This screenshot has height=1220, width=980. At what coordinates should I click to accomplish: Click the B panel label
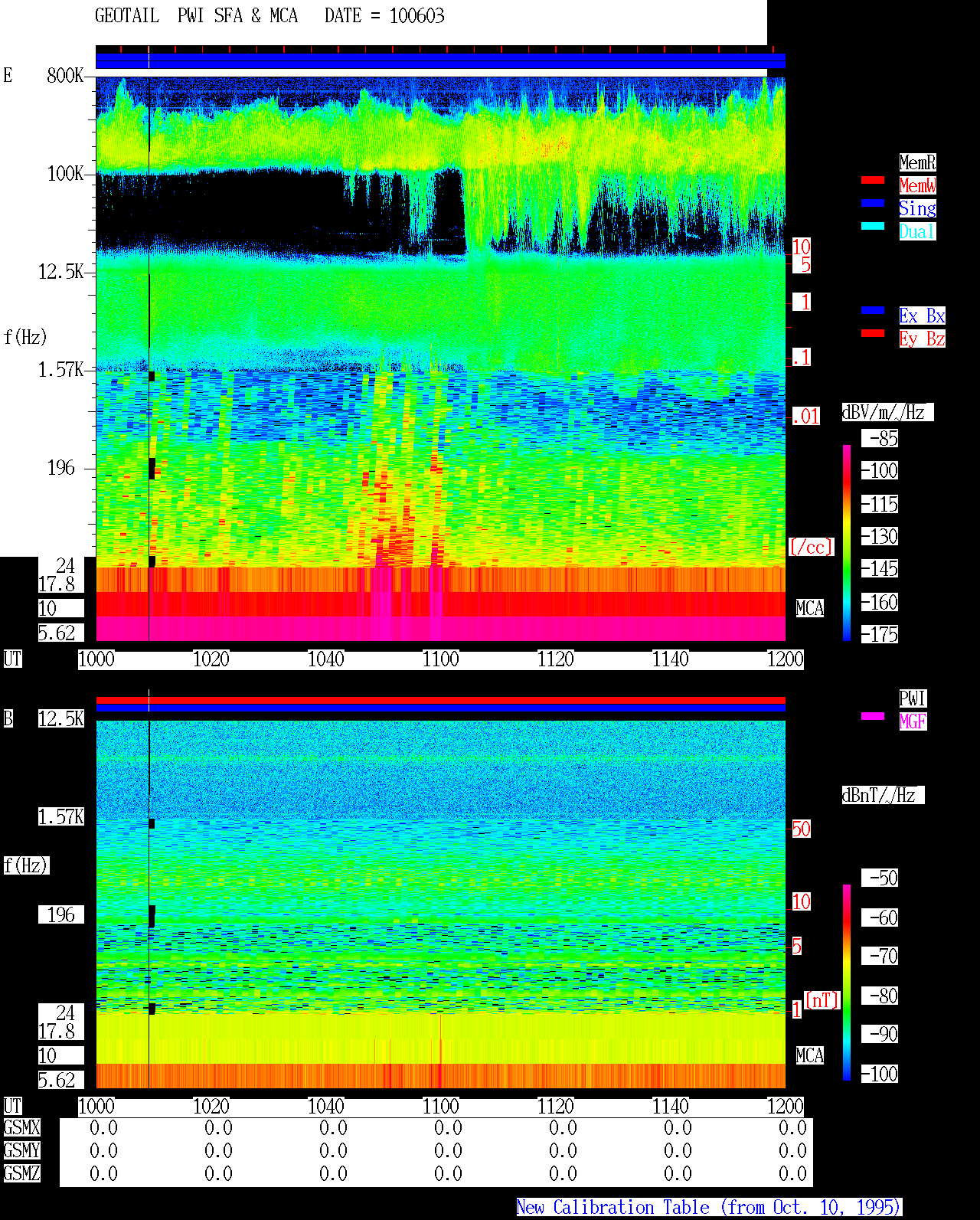coord(8,719)
